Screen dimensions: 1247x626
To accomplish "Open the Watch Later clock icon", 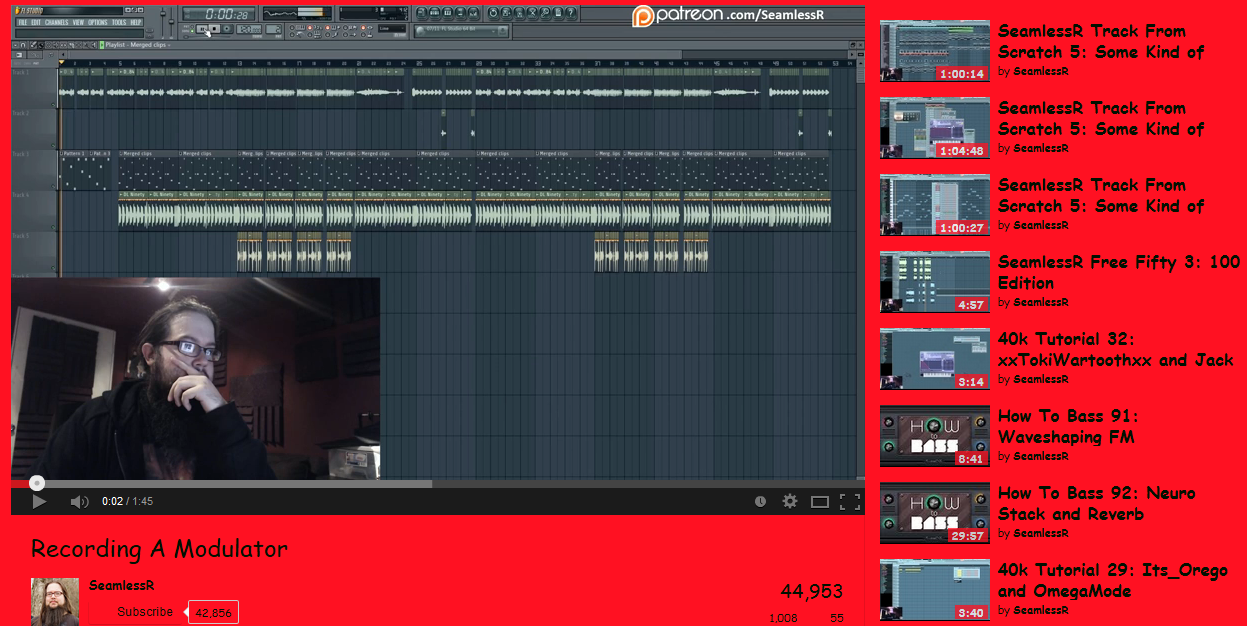I will click(x=760, y=501).
